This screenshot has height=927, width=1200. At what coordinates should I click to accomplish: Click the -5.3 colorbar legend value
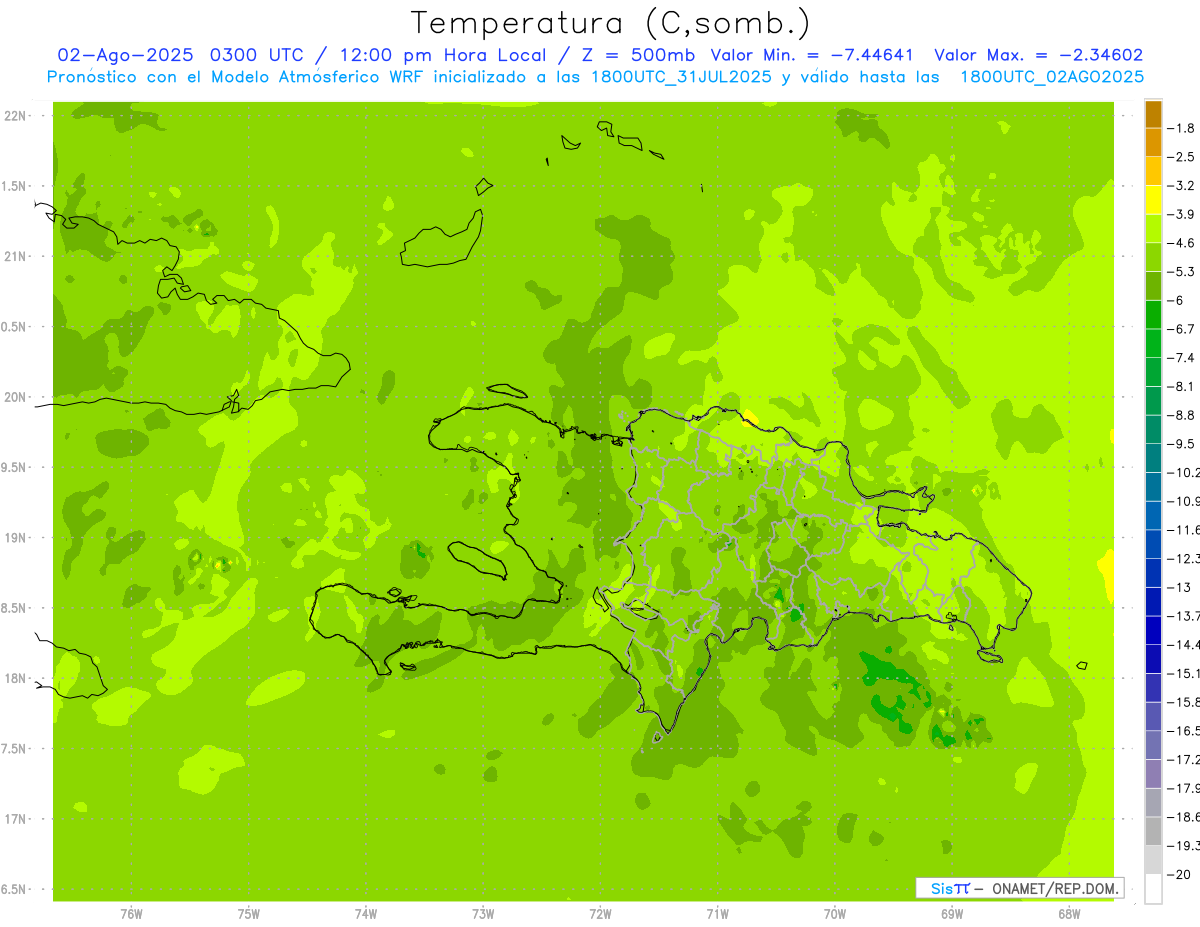(1181, 272)
